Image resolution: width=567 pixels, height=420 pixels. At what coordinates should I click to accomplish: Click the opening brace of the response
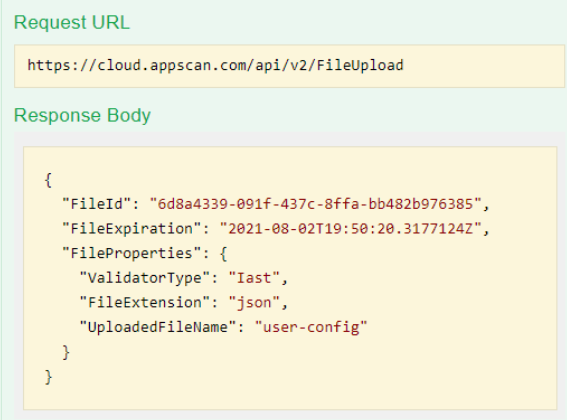[48, 180]
